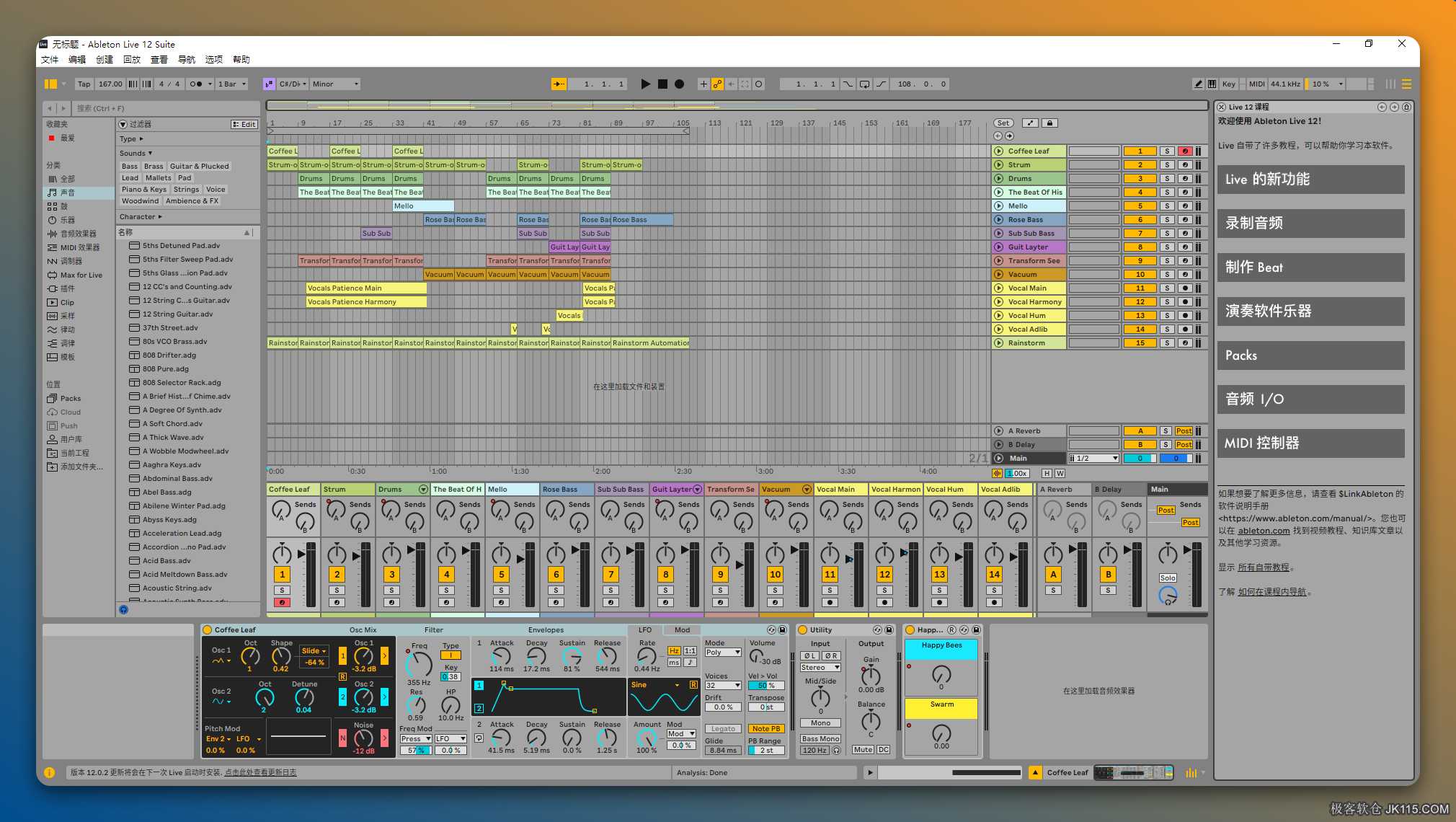Open the Poly mode dropdown
This screenshot has height=822, width=1456.
723,653
